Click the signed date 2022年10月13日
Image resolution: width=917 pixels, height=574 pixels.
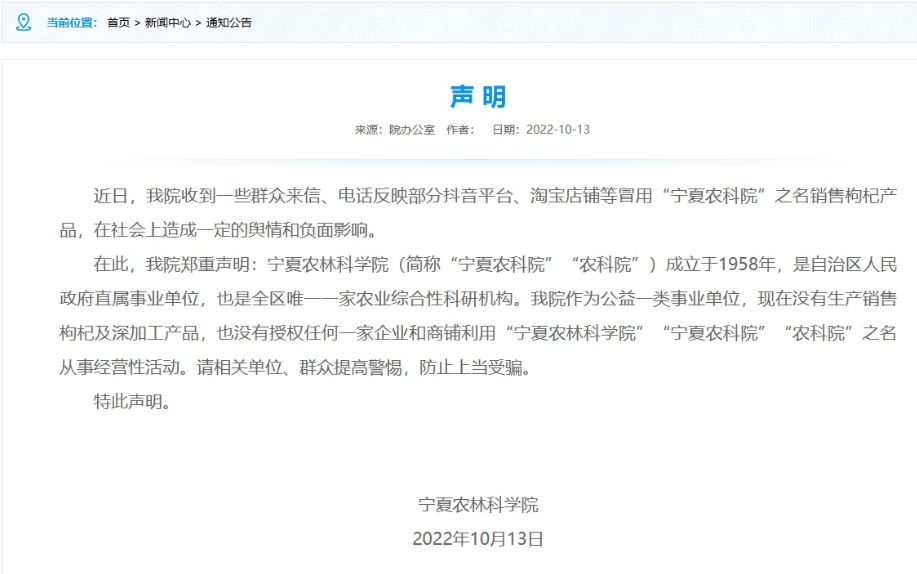(x=478, y=539)
